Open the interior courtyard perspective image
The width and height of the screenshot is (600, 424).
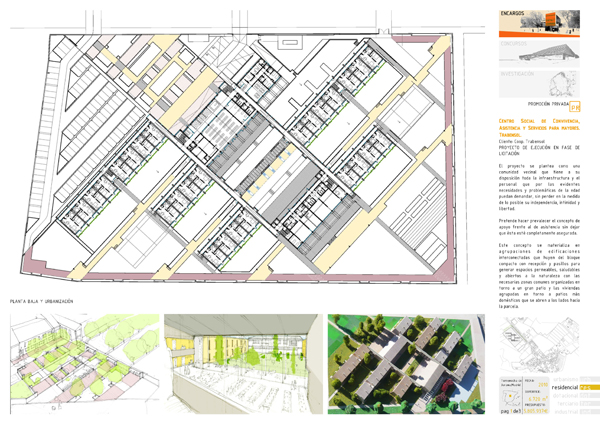[240, 365]
